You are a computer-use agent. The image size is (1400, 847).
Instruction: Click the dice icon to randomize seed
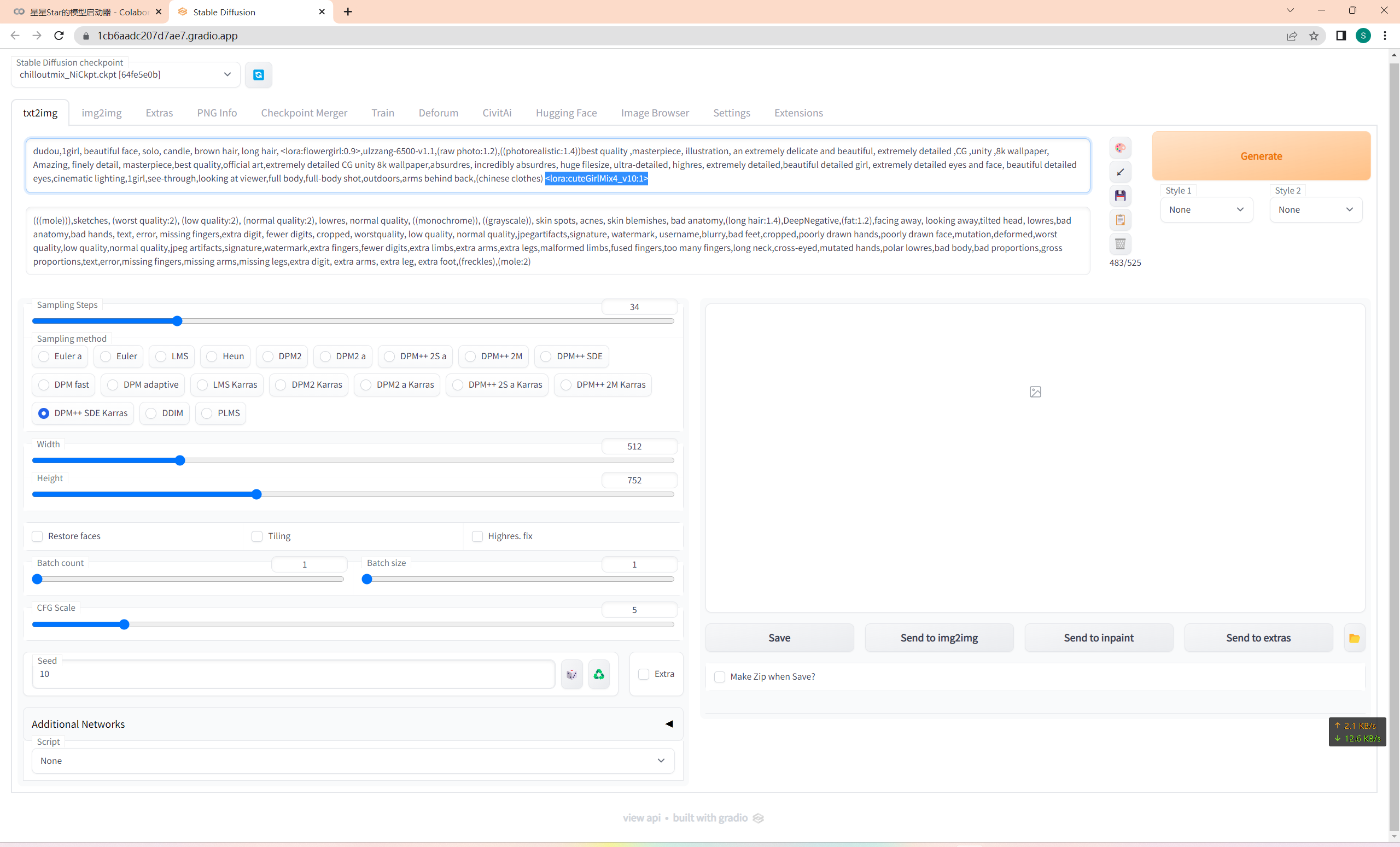(x=571, y=674)
